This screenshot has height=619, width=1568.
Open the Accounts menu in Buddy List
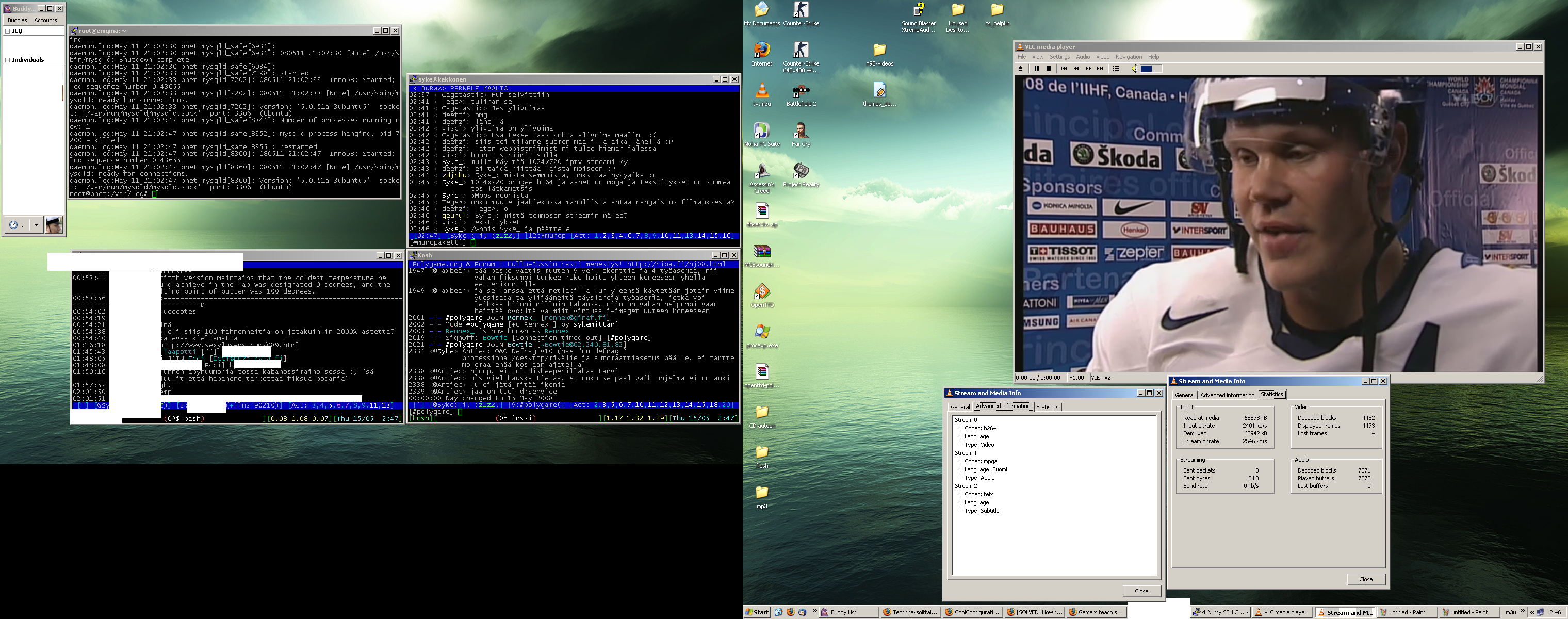45,21
